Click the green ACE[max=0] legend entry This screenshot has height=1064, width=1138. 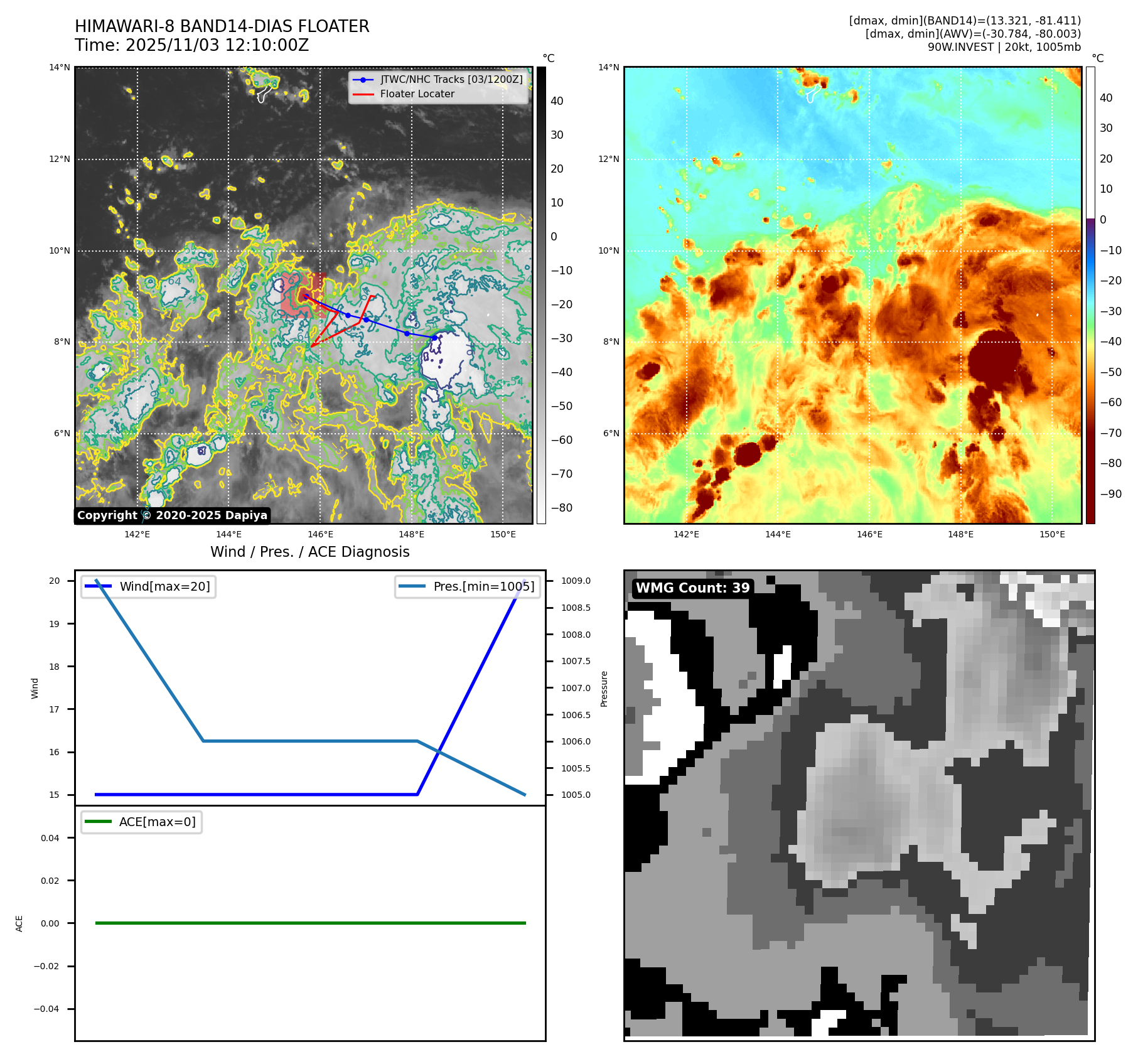point(142,822)
